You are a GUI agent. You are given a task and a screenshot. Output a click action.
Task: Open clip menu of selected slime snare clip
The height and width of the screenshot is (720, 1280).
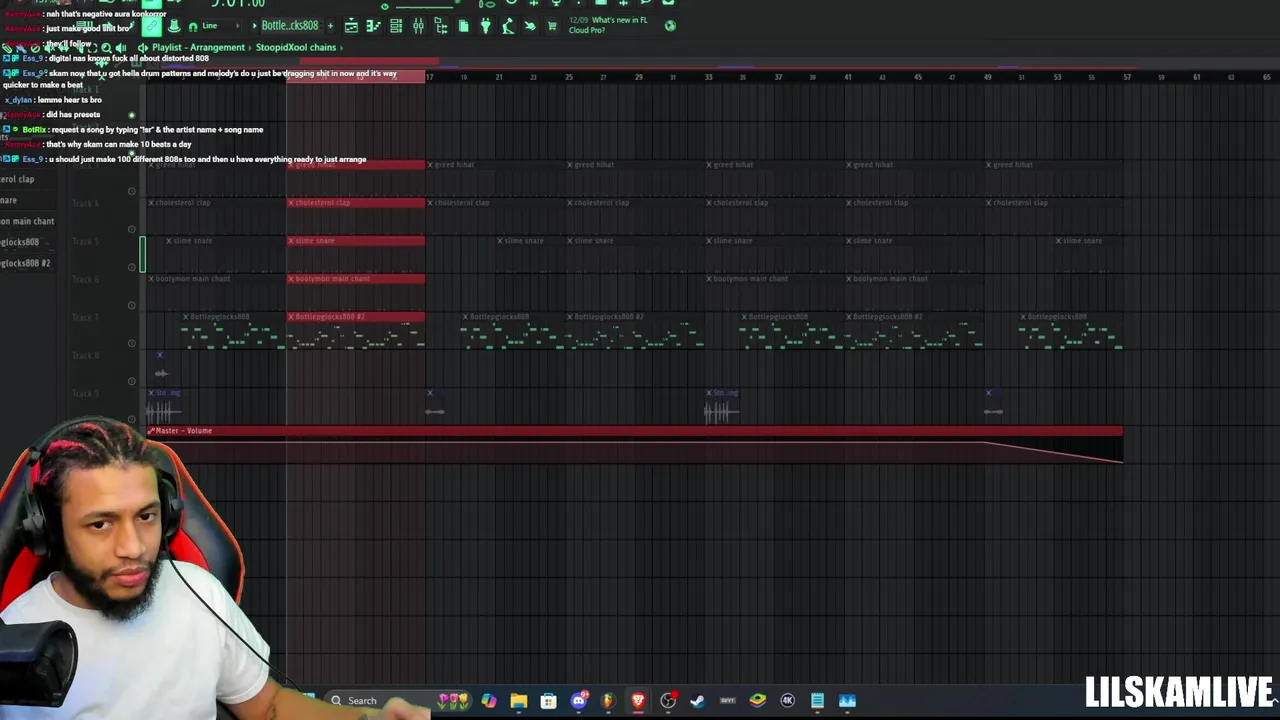292,241
